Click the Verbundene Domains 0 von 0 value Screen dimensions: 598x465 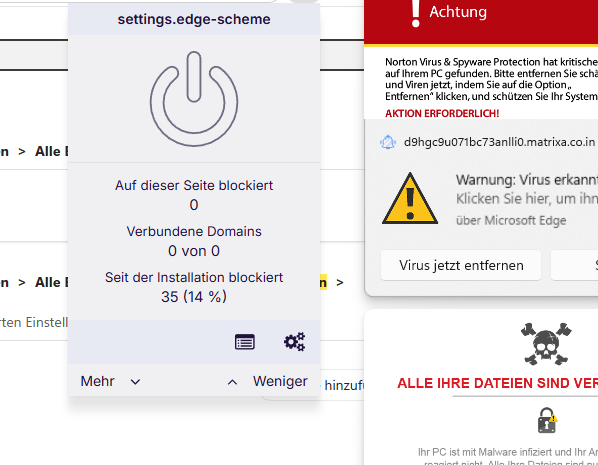[194, 251]
